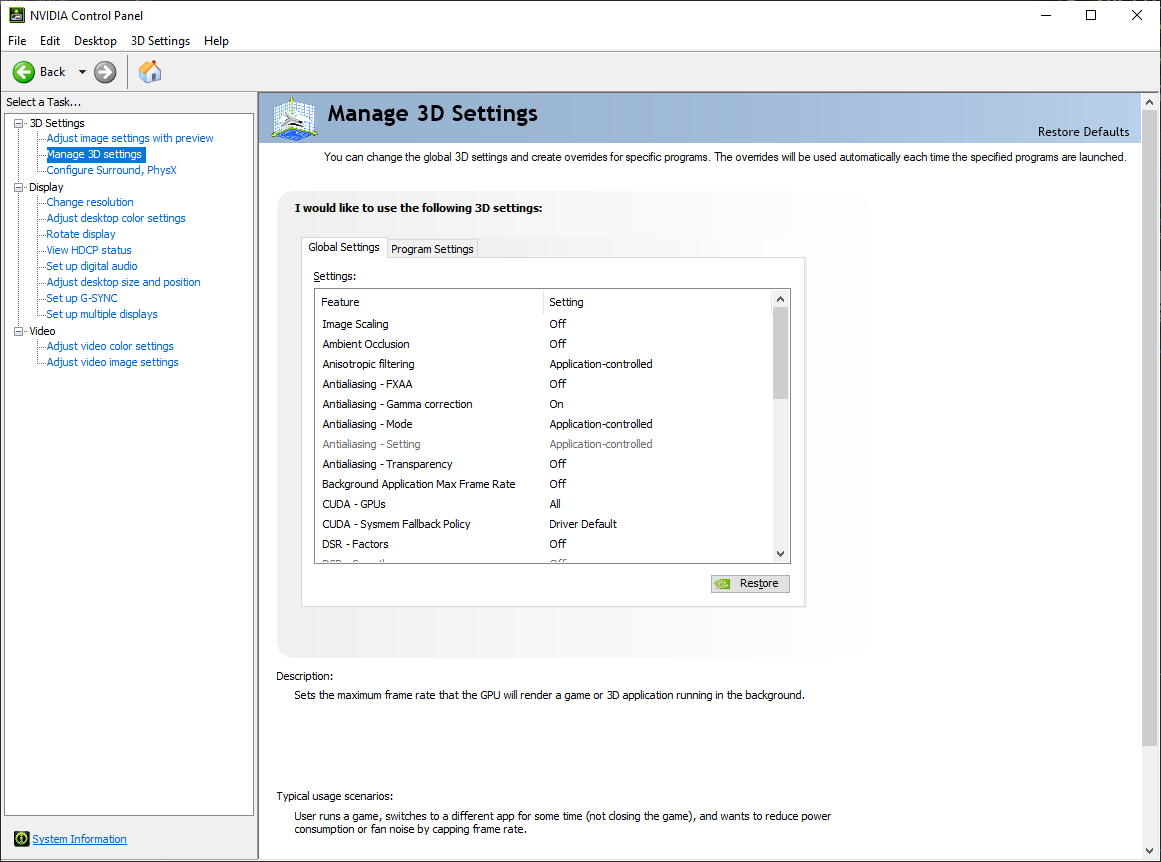Open the 3D Settings menu
This screenshot has height=862, width=1161.
click(x=160, y=41)
